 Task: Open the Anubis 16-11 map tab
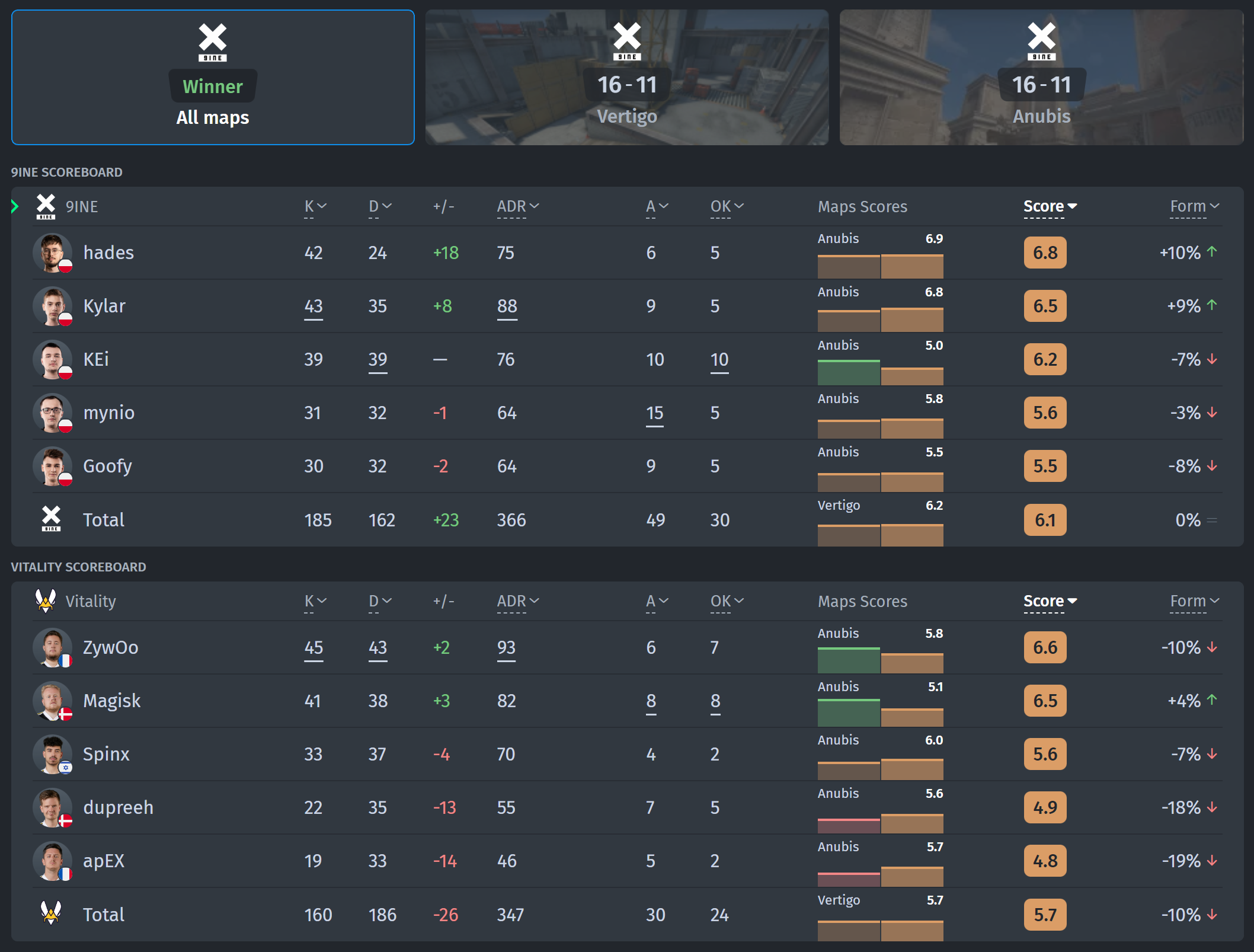[x=1041, y=77]
